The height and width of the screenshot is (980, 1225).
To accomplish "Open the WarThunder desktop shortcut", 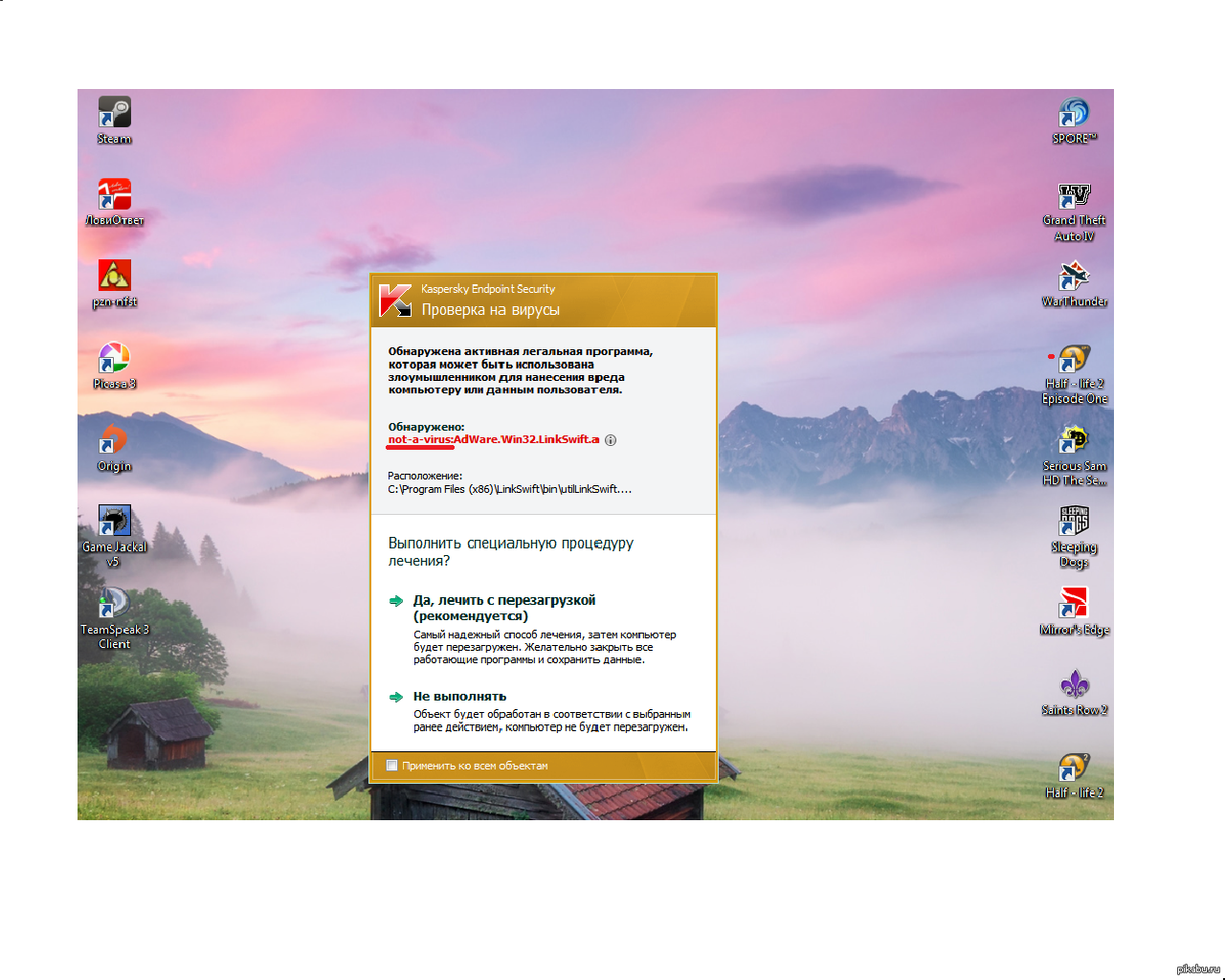I will point(1074,283).
